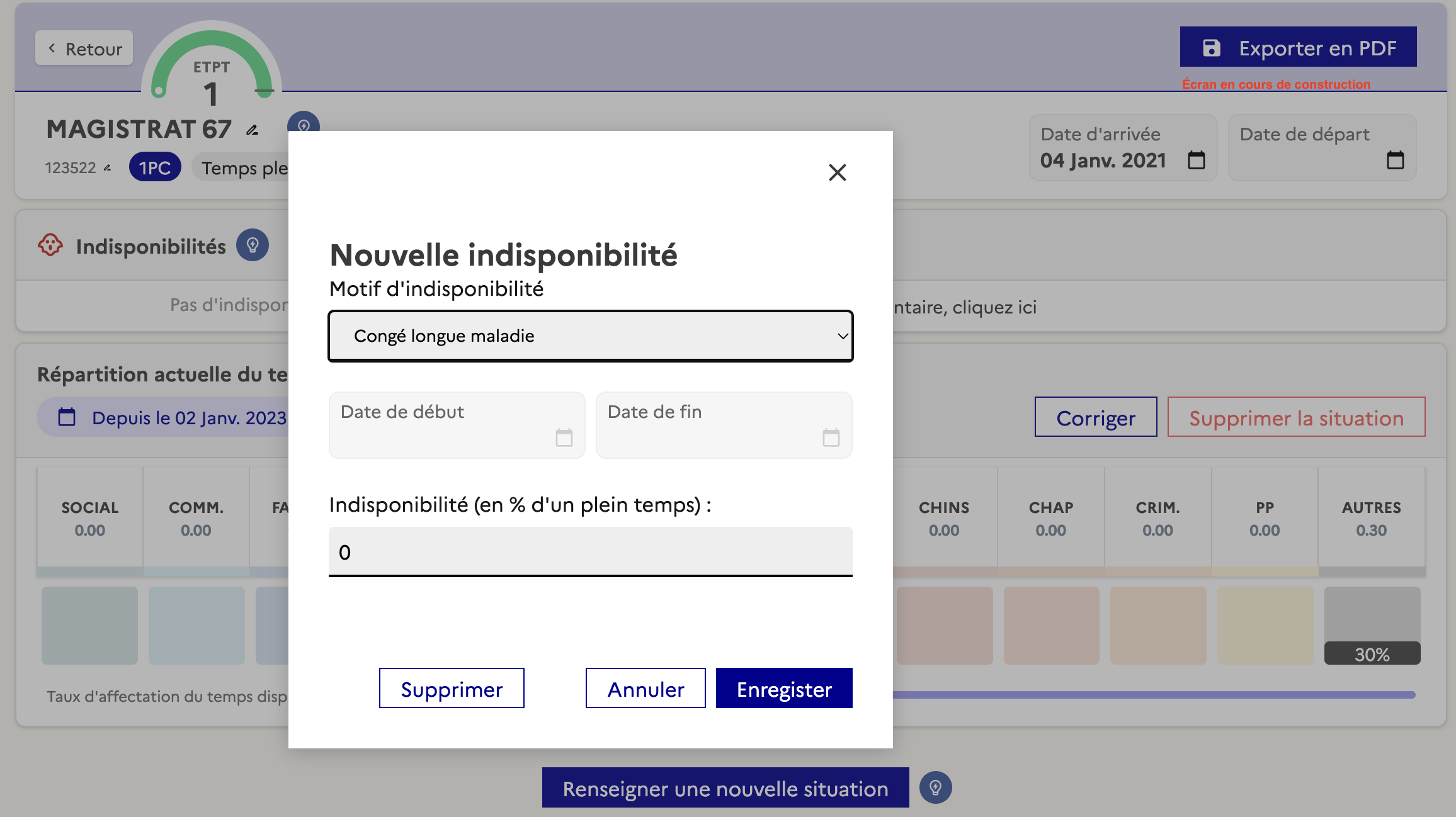Click the Exporter en PDF button
The image size is (1456, 817).
pos(1298,47)
